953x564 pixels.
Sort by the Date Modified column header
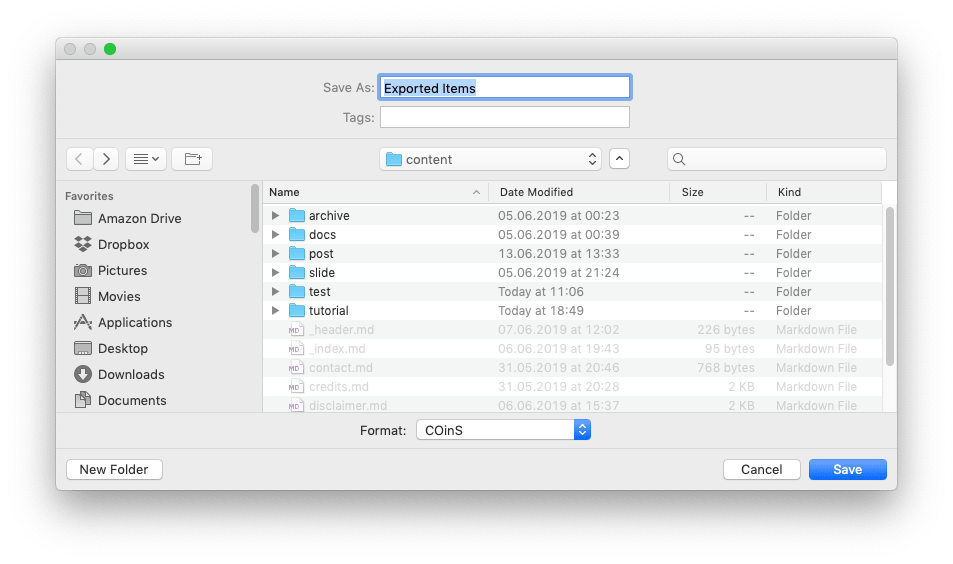point(579,192)
